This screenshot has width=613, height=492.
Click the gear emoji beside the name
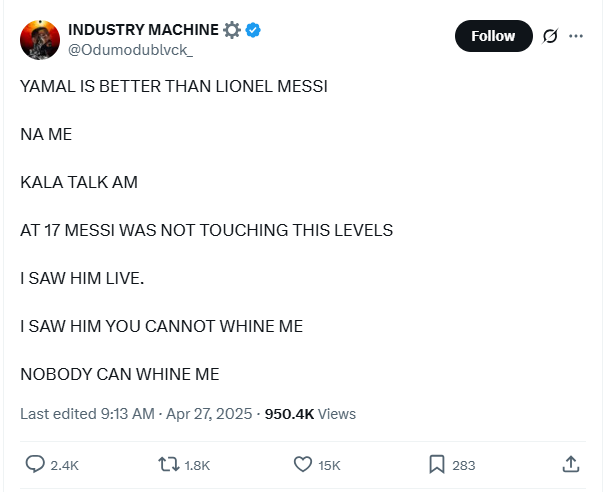pyautogui.click(x=232, y=30)
